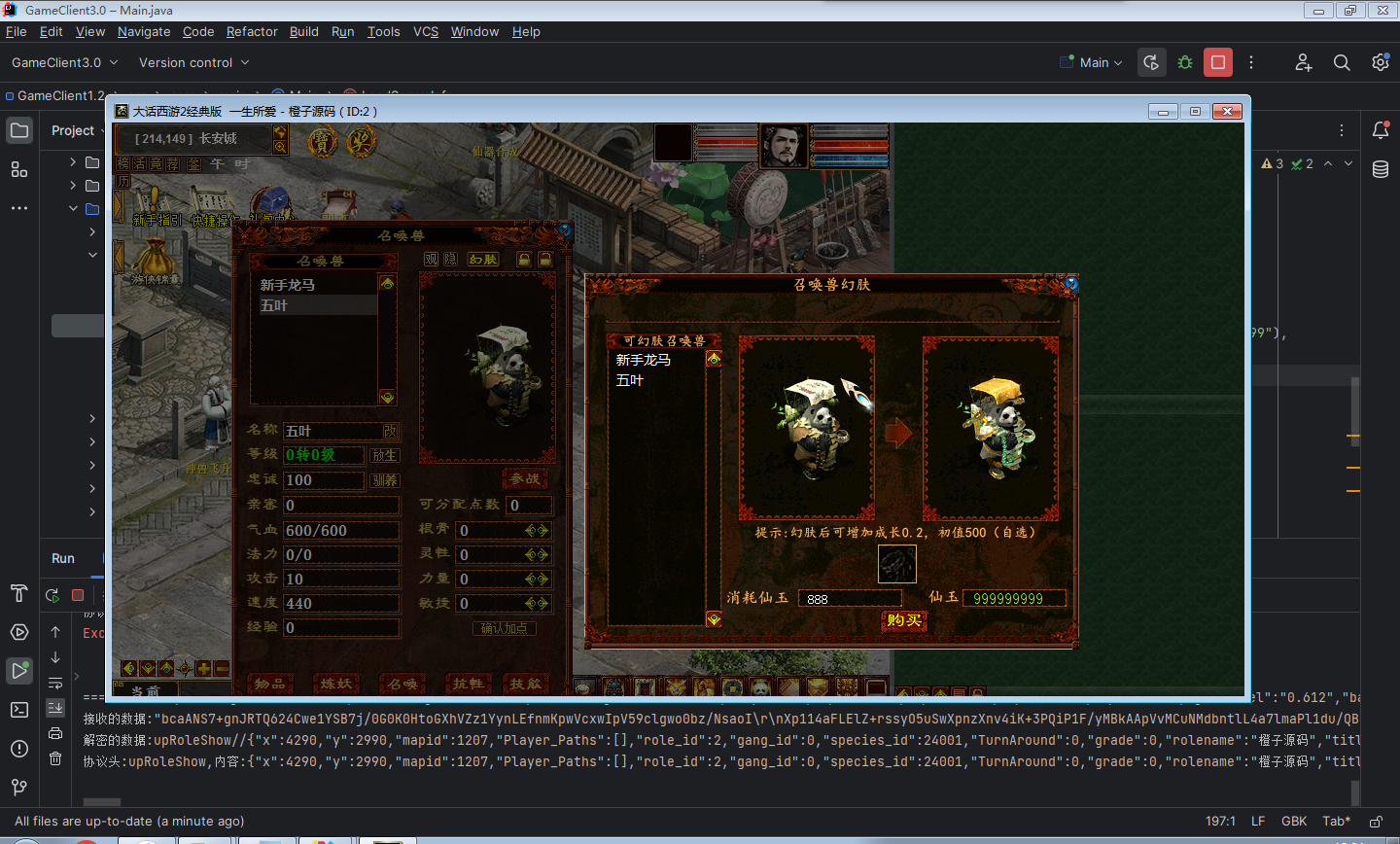The width and height of the screenshot is (1400, 844).
Task: Click the IDE Debug bug icon
Action: [x=1185, y=62]
